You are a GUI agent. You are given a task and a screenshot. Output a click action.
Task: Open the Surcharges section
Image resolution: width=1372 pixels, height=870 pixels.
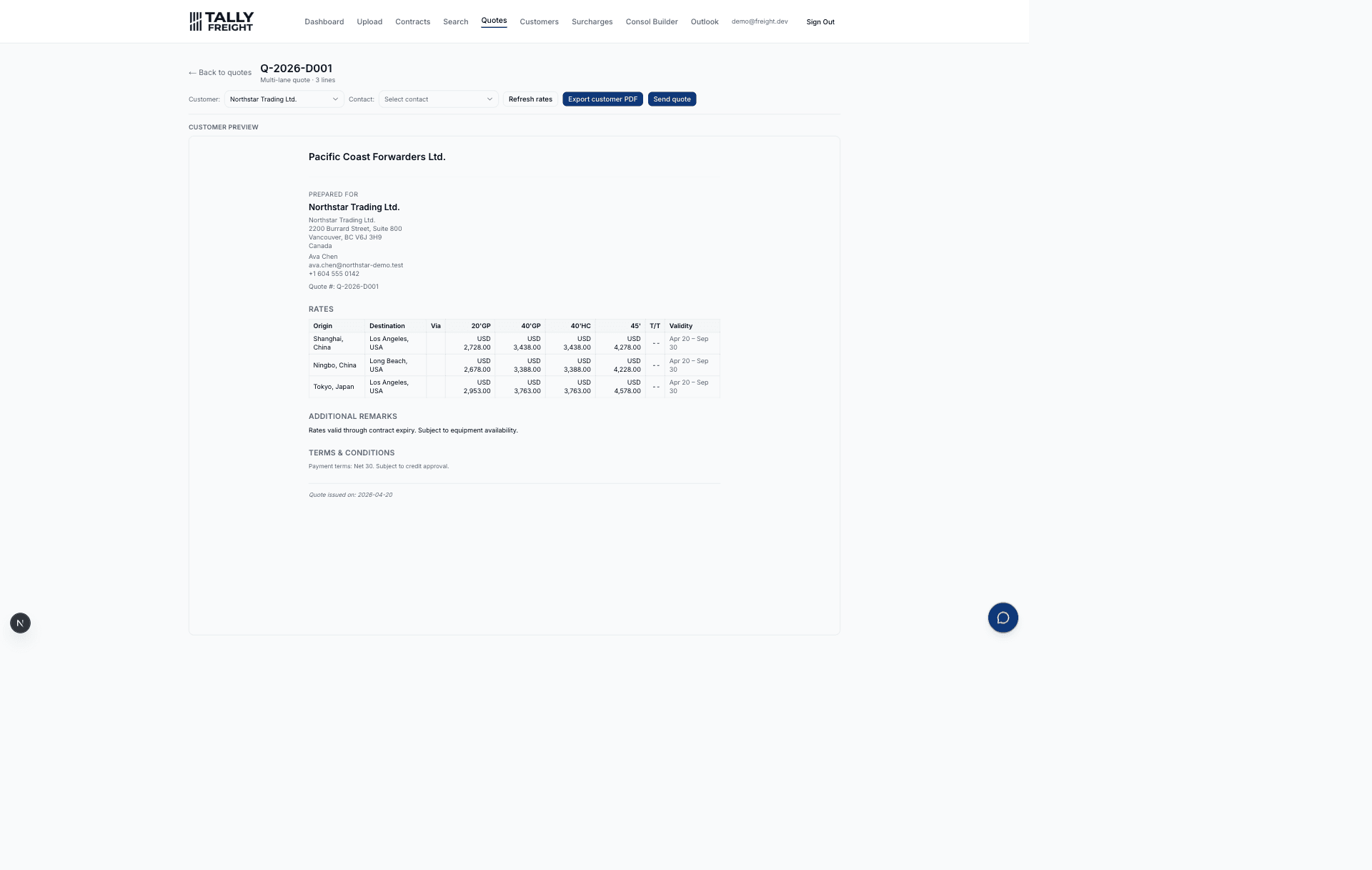coord(592,22)
